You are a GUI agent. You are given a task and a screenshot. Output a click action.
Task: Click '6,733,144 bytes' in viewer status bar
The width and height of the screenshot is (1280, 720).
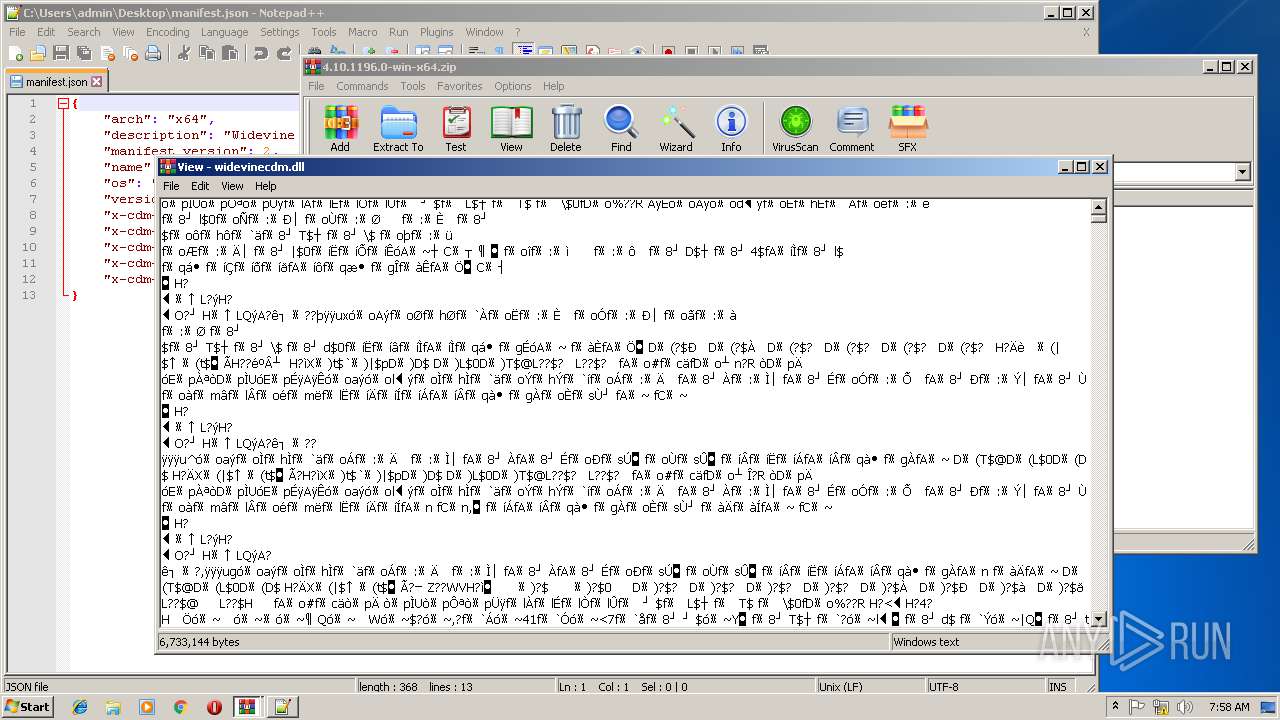click(x=199, y=642)
